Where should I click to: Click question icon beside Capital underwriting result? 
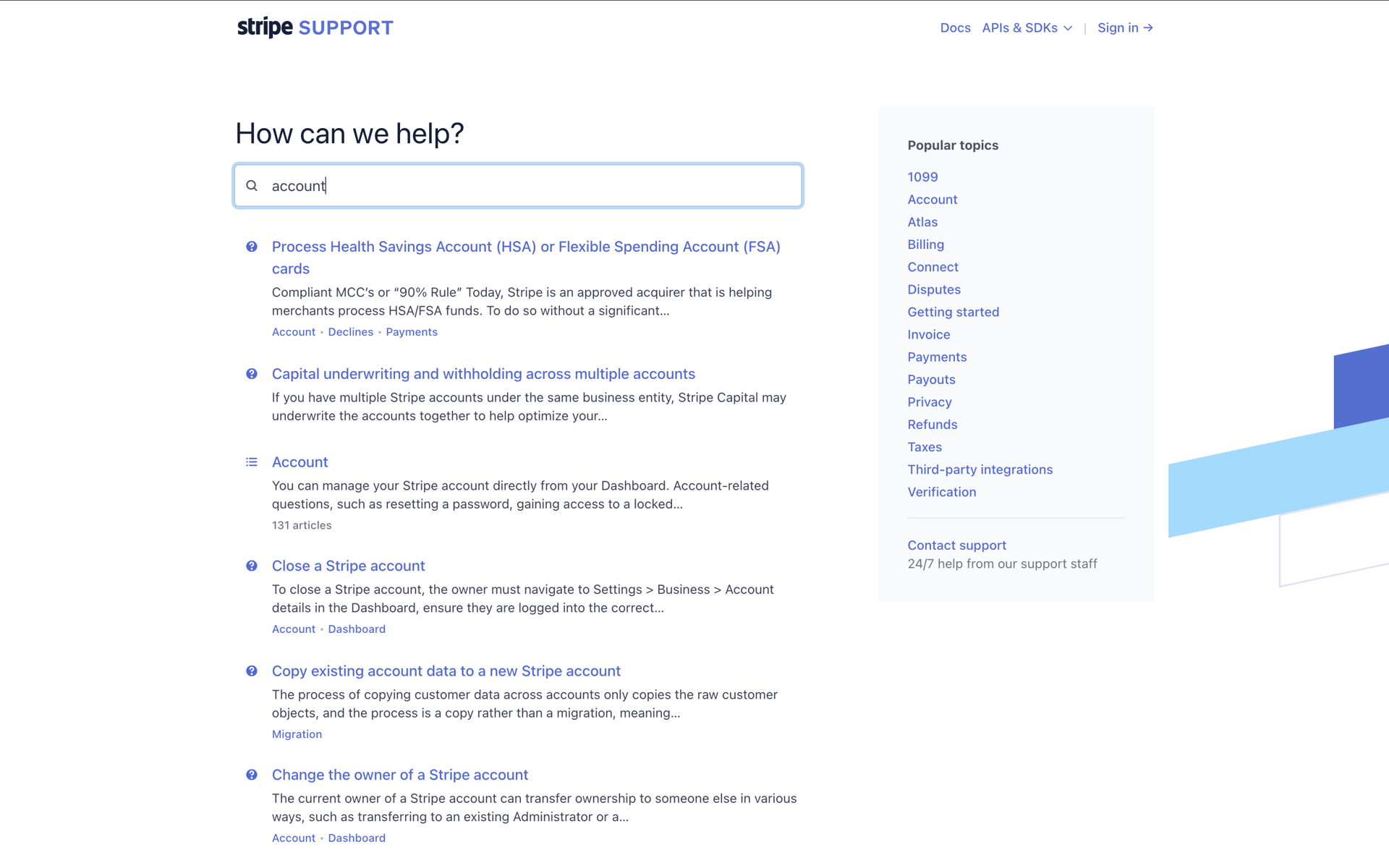[252, 374]
